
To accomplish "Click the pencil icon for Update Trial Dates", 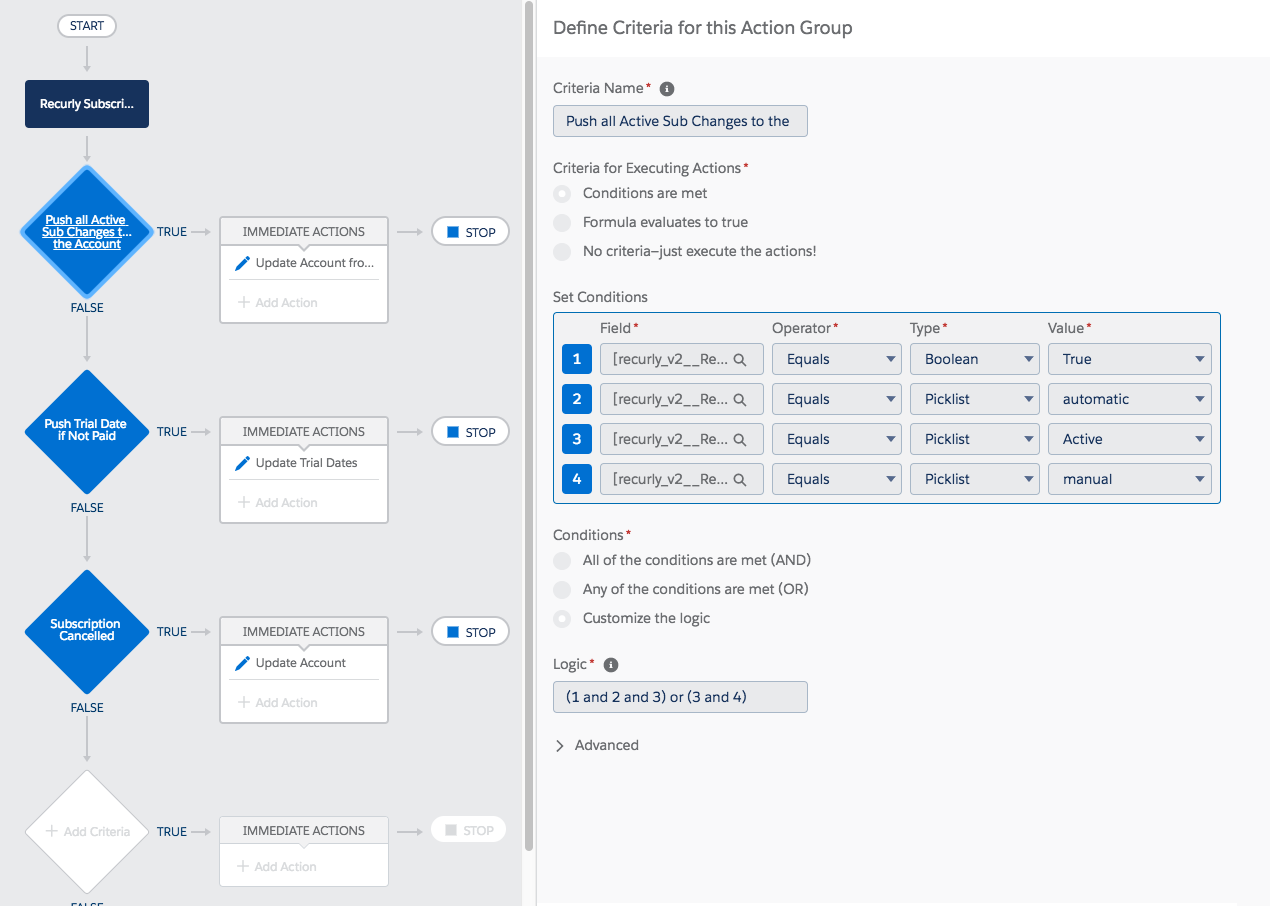I will point(242,463).
